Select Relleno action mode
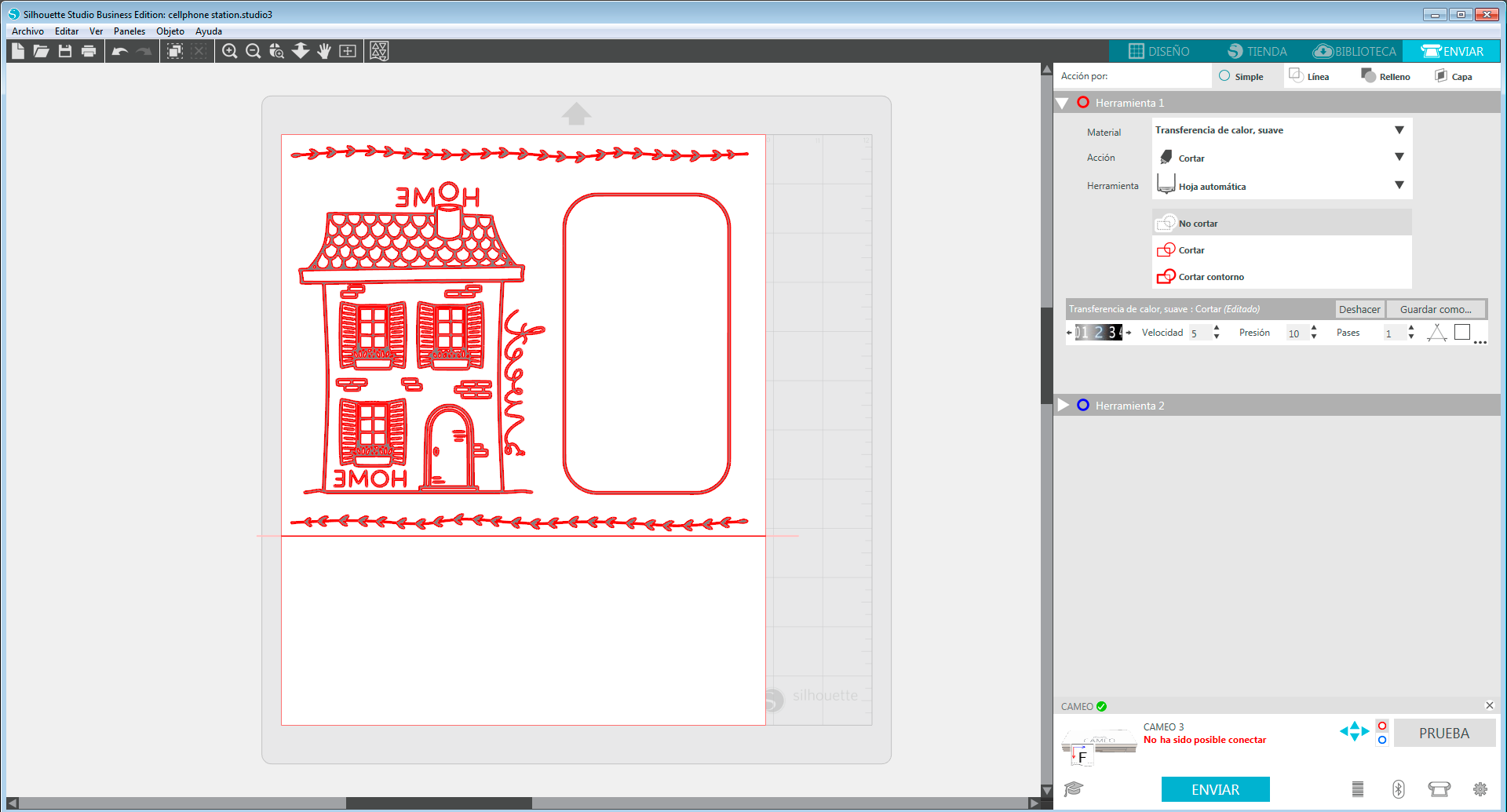 (1385, 76)
